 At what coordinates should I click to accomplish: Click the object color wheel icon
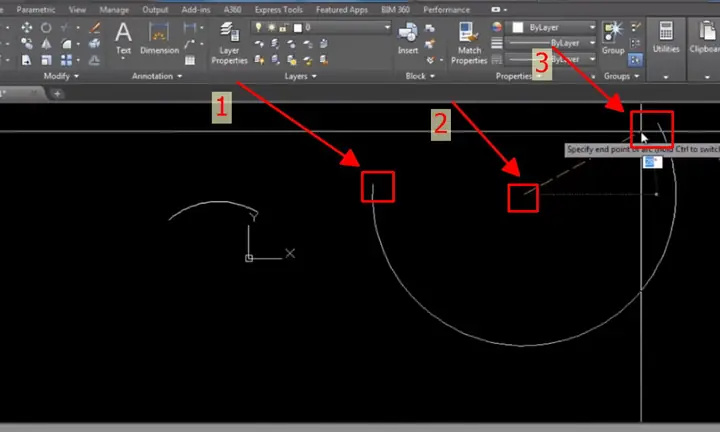(x=497, y=27)
